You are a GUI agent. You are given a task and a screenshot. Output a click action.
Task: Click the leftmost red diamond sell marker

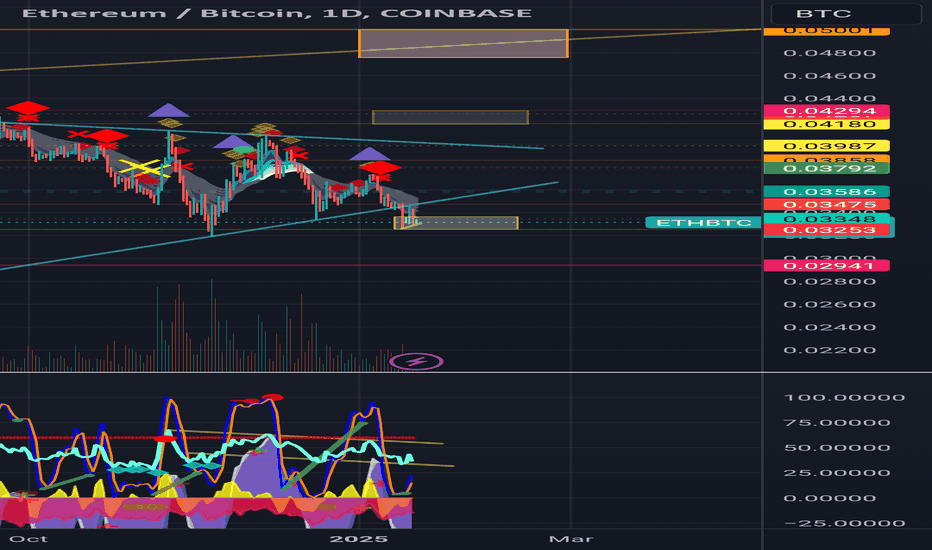point(28,108)
